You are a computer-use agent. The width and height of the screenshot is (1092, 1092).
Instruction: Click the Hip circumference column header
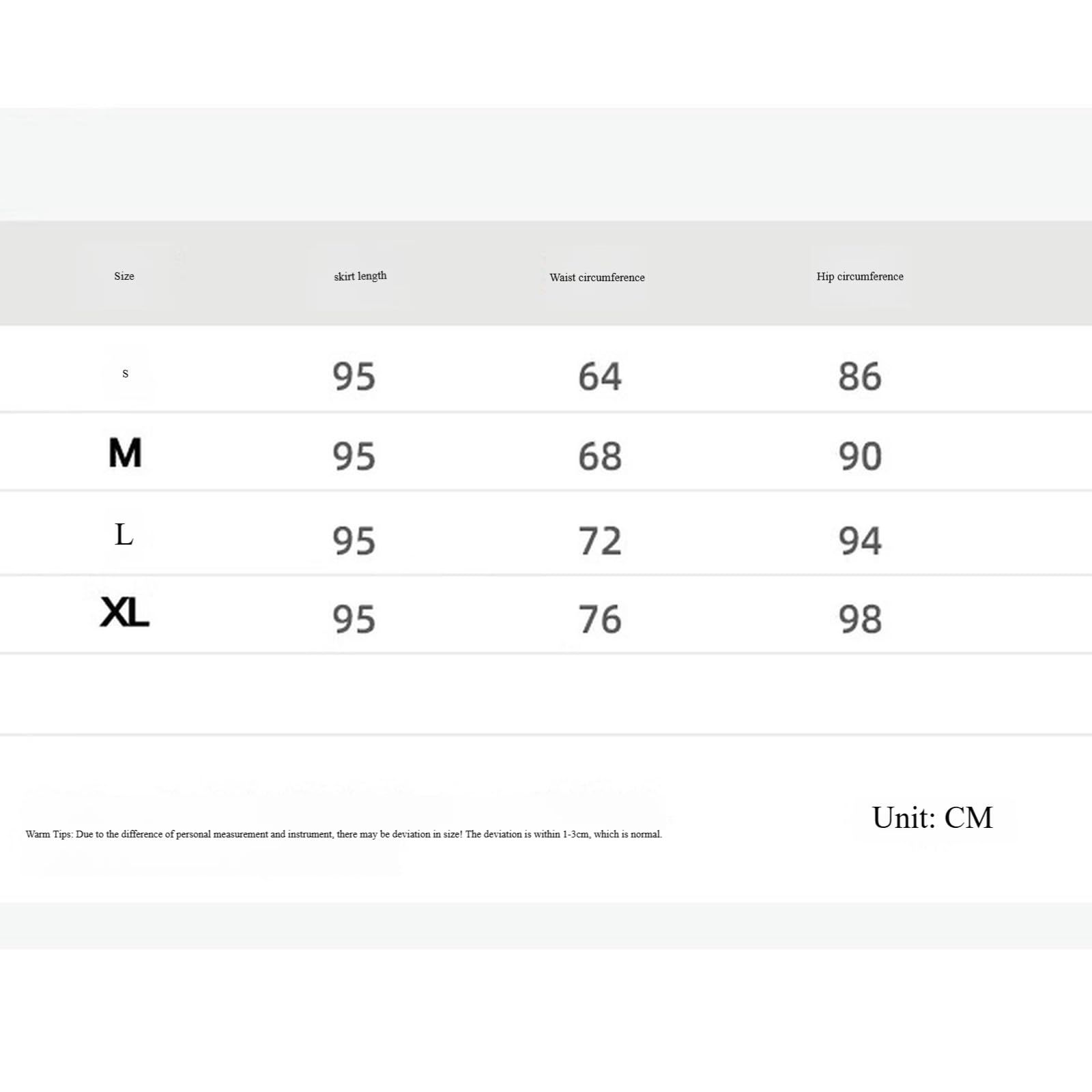point(860,276)
